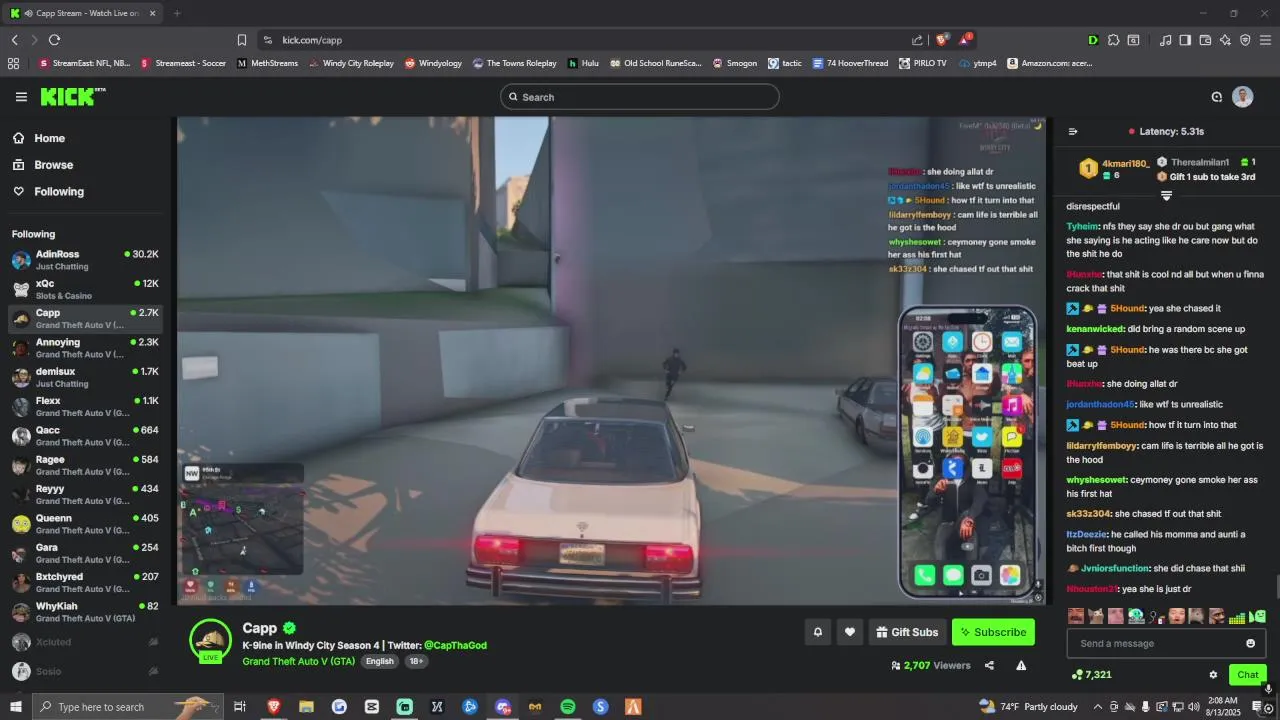This screenshot has width=1280, height=720.
Task: Open Spotify from taskbar
Action: click(567, 707)
